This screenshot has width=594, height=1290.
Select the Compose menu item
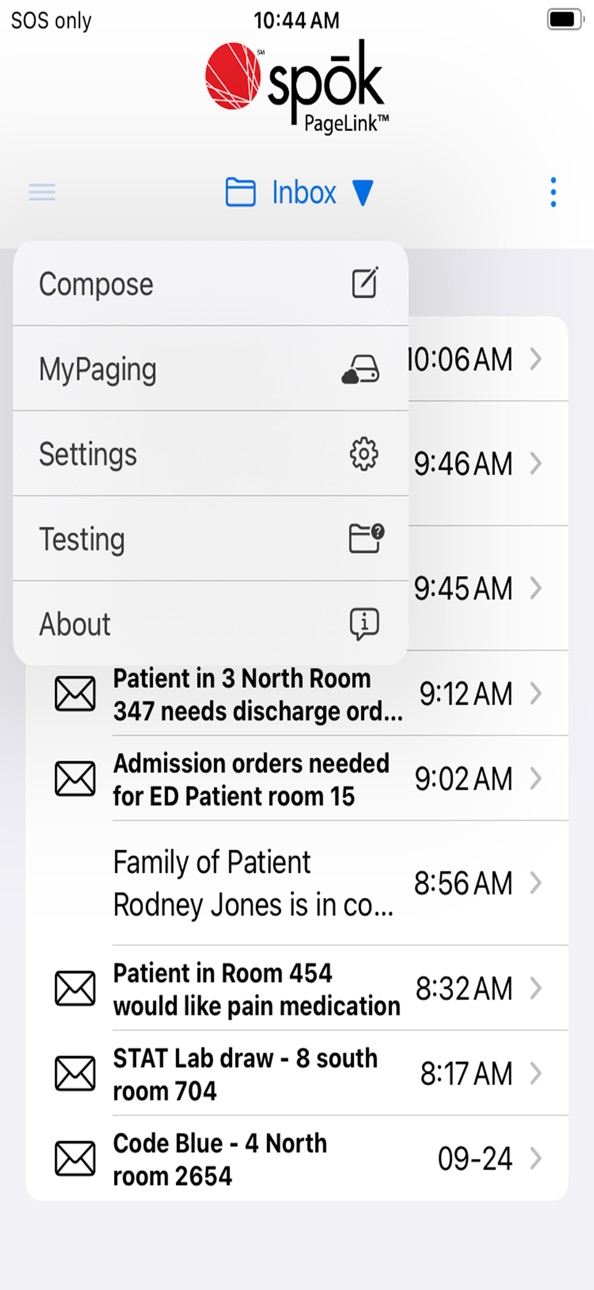click(x=210, y=283)
